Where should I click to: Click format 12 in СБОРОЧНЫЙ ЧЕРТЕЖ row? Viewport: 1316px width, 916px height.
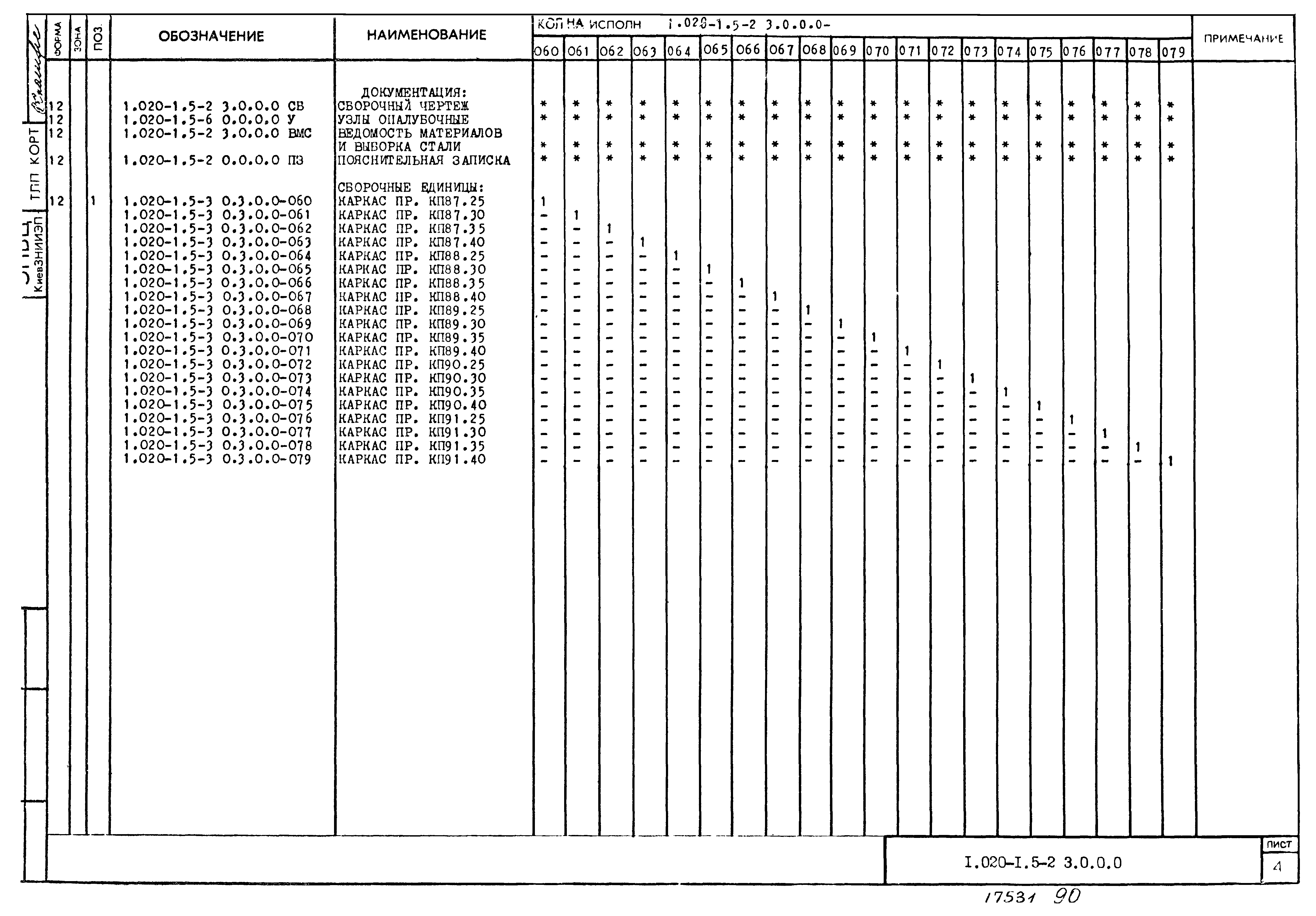click(x=56, y=106)
